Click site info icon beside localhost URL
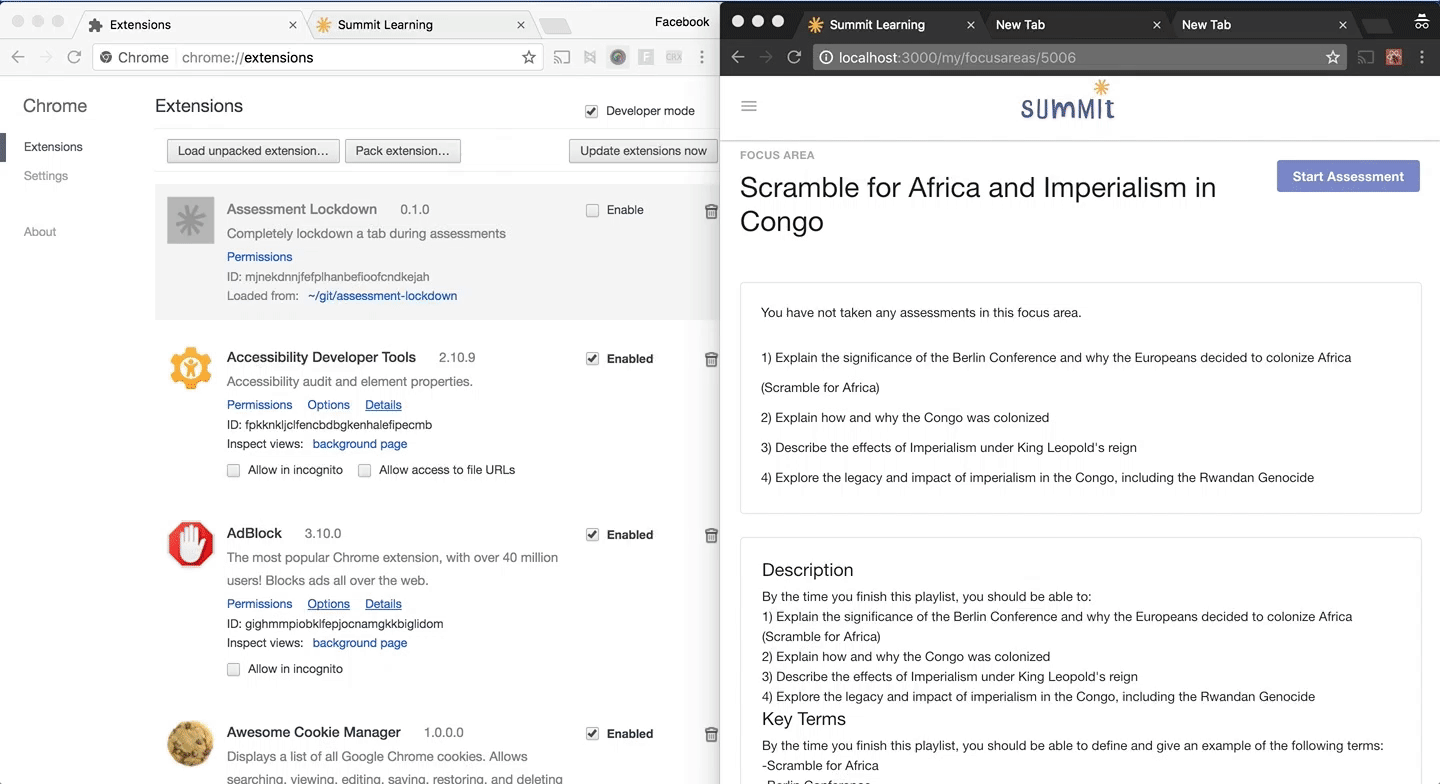1440x784 pixels. coord(826,57)
